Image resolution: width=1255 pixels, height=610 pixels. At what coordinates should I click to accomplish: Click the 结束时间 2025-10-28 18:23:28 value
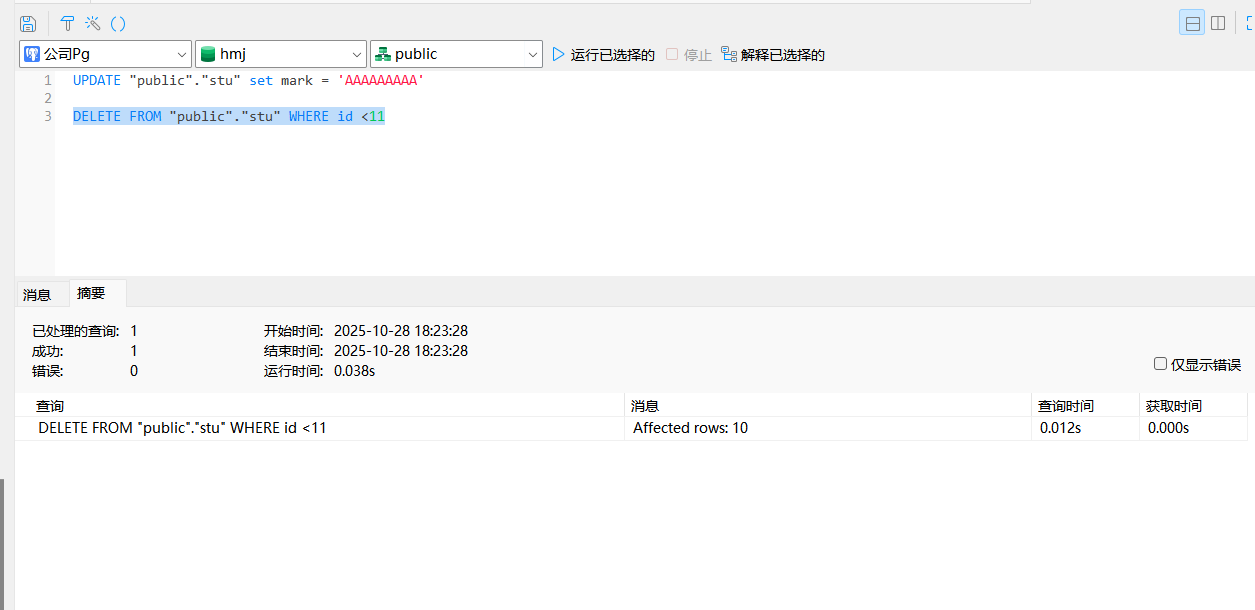tap(401, 351)
